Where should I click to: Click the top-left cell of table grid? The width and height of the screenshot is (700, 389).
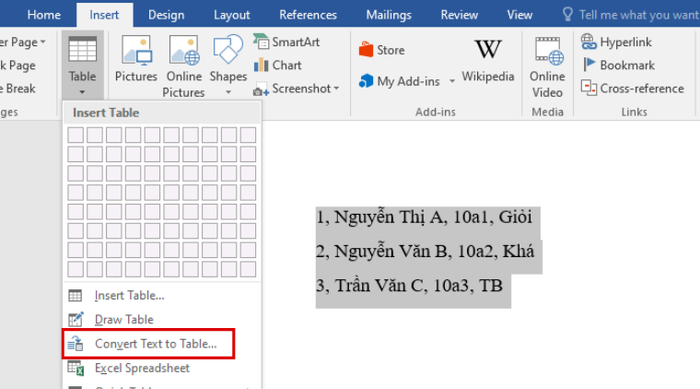click(75, 135)
